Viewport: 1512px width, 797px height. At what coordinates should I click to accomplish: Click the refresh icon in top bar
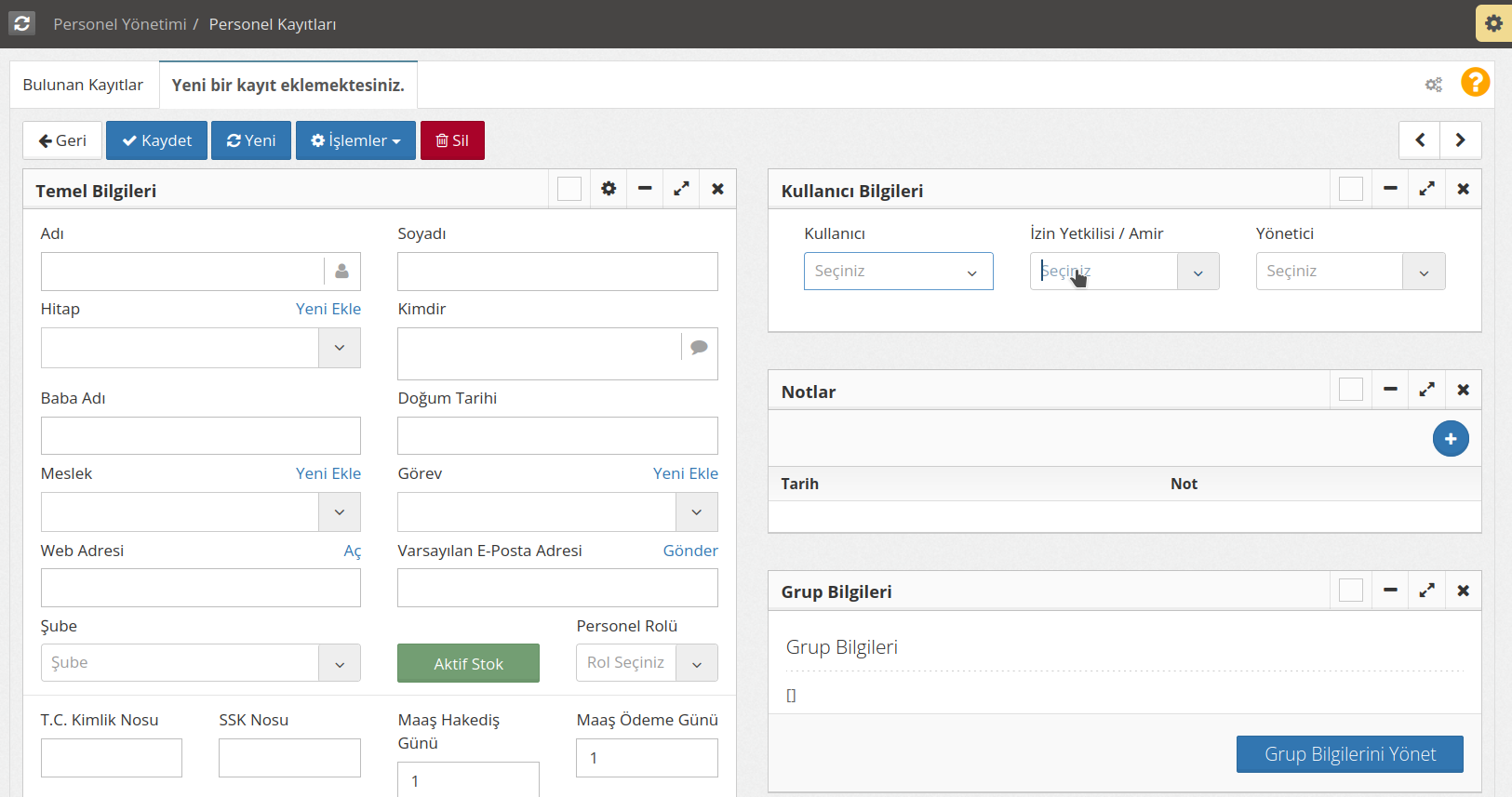(x=22, y=23)
